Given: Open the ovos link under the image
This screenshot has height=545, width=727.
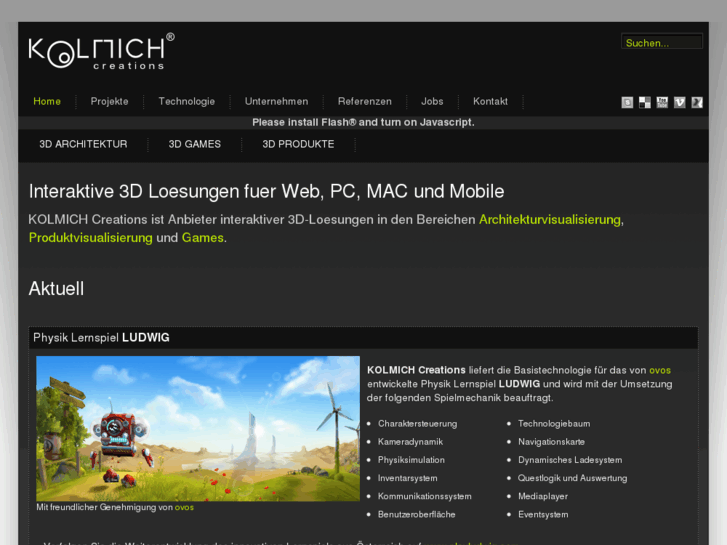Looking at the screenshot, I should pyautogui.click(x=184, y=507).
